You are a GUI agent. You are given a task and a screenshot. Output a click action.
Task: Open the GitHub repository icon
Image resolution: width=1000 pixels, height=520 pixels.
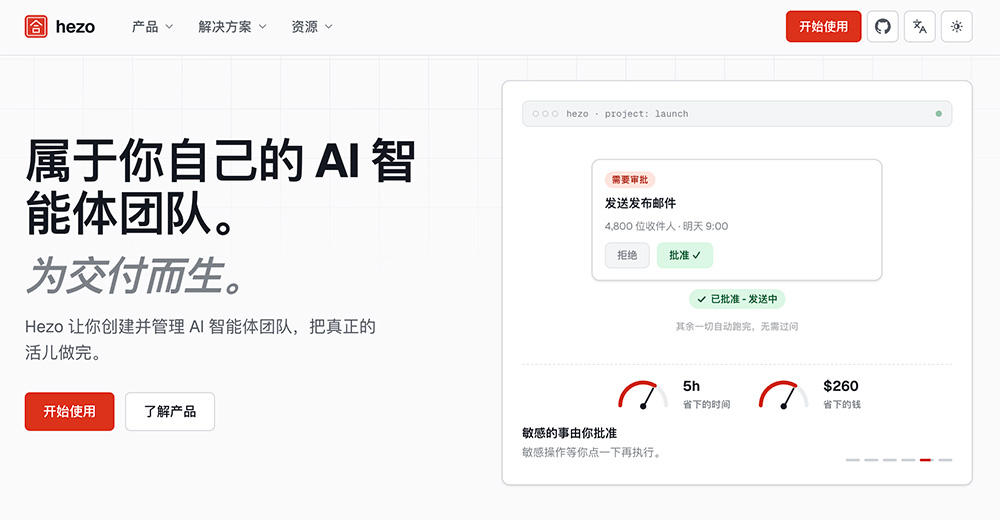tap(883, 27)
